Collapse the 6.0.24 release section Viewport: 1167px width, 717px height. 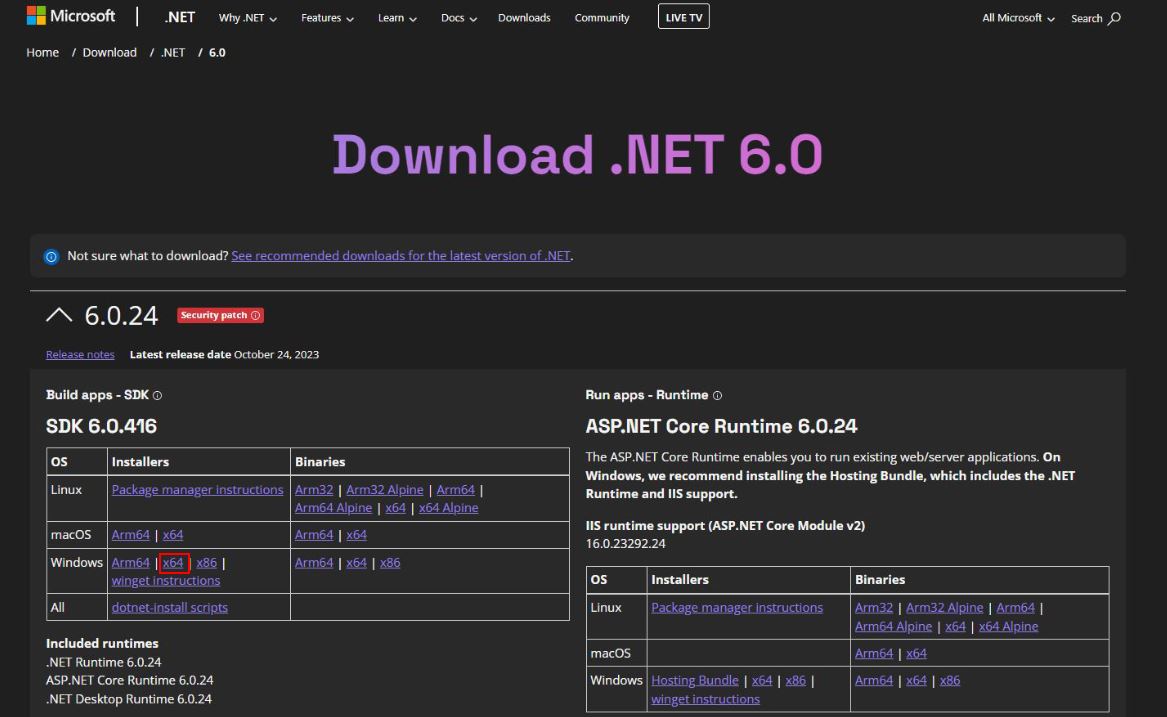tap(60, 316)
